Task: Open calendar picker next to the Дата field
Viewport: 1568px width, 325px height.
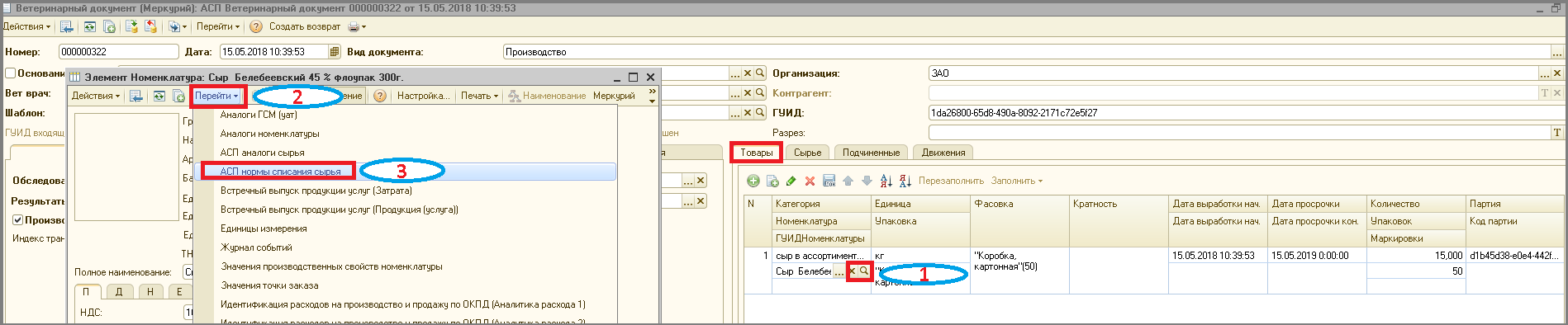Action: 335,52
